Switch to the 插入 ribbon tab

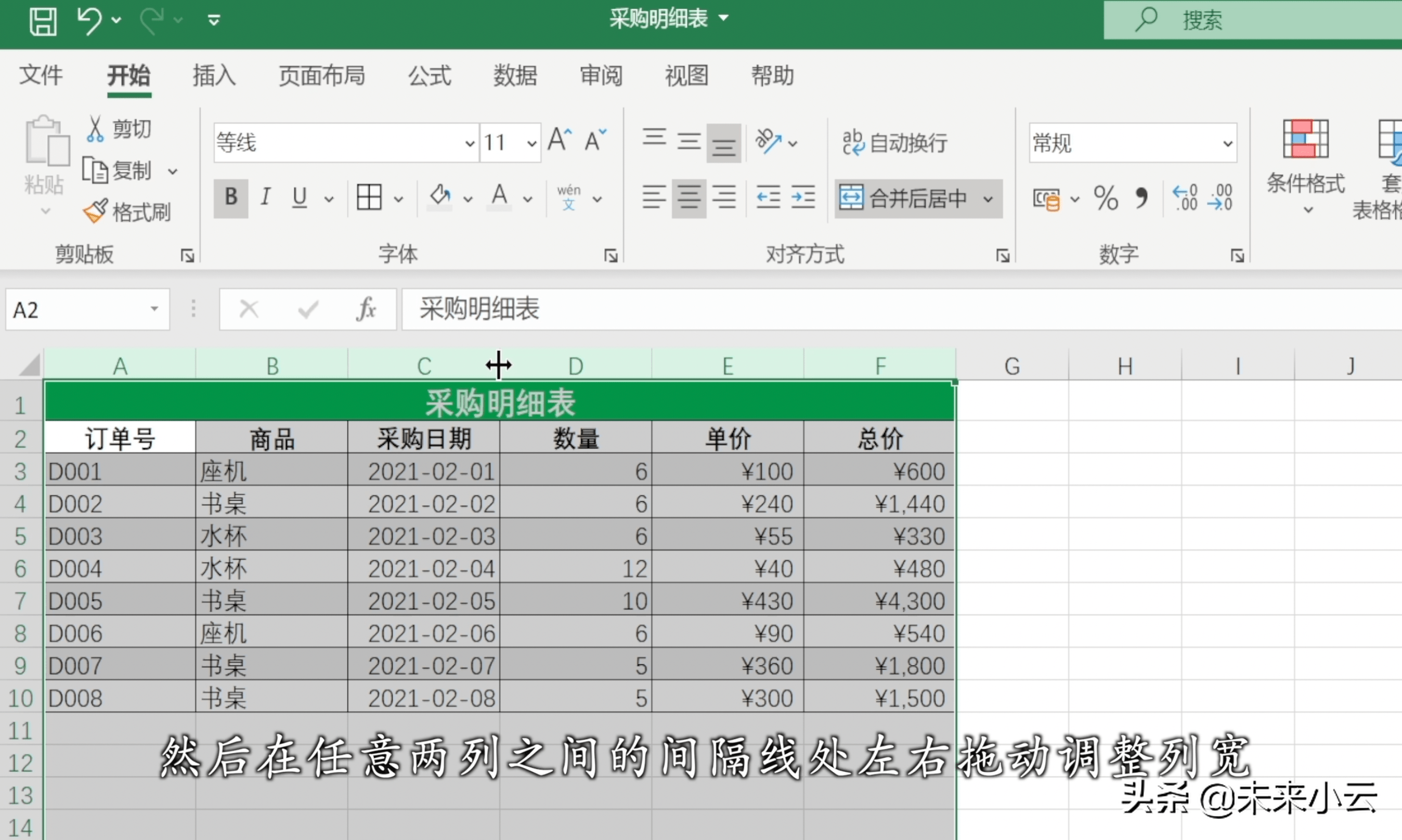tap(214, 75)
